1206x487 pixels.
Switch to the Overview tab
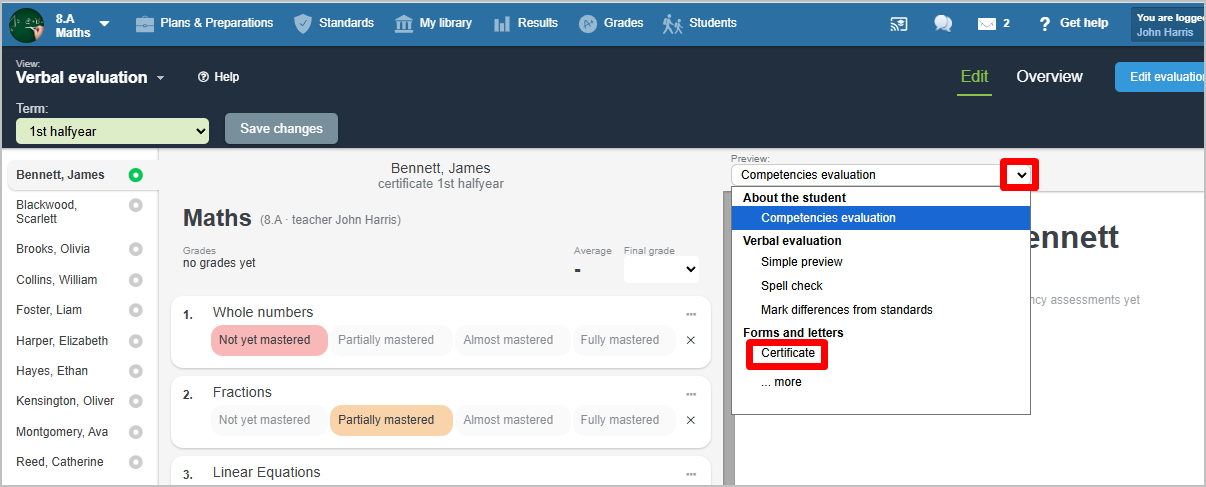[x=1049, y=77]
